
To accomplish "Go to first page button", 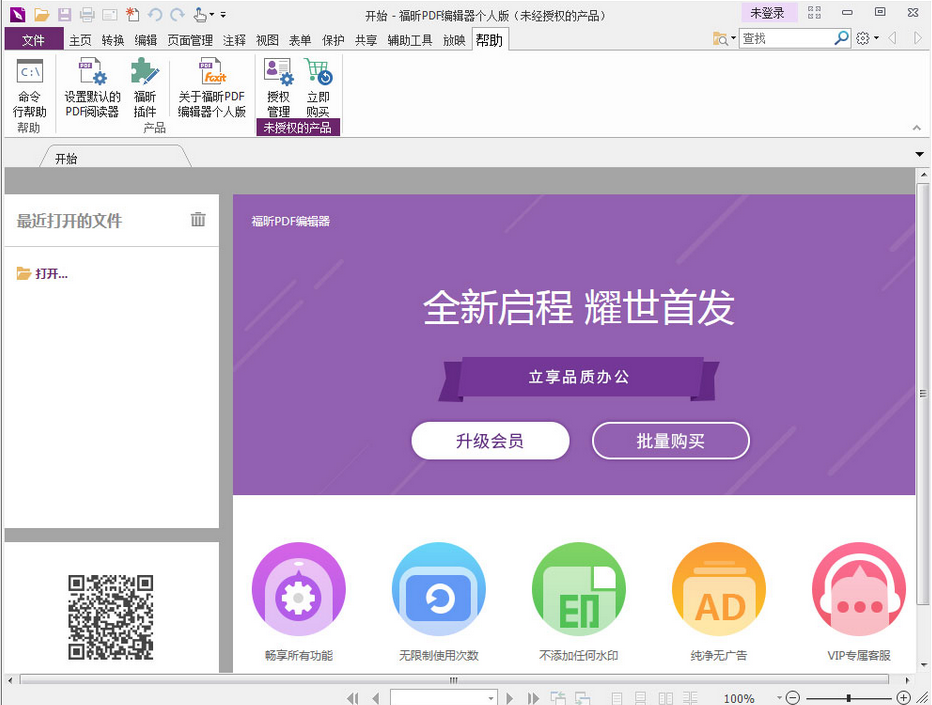I will click(x=352, y=698).
